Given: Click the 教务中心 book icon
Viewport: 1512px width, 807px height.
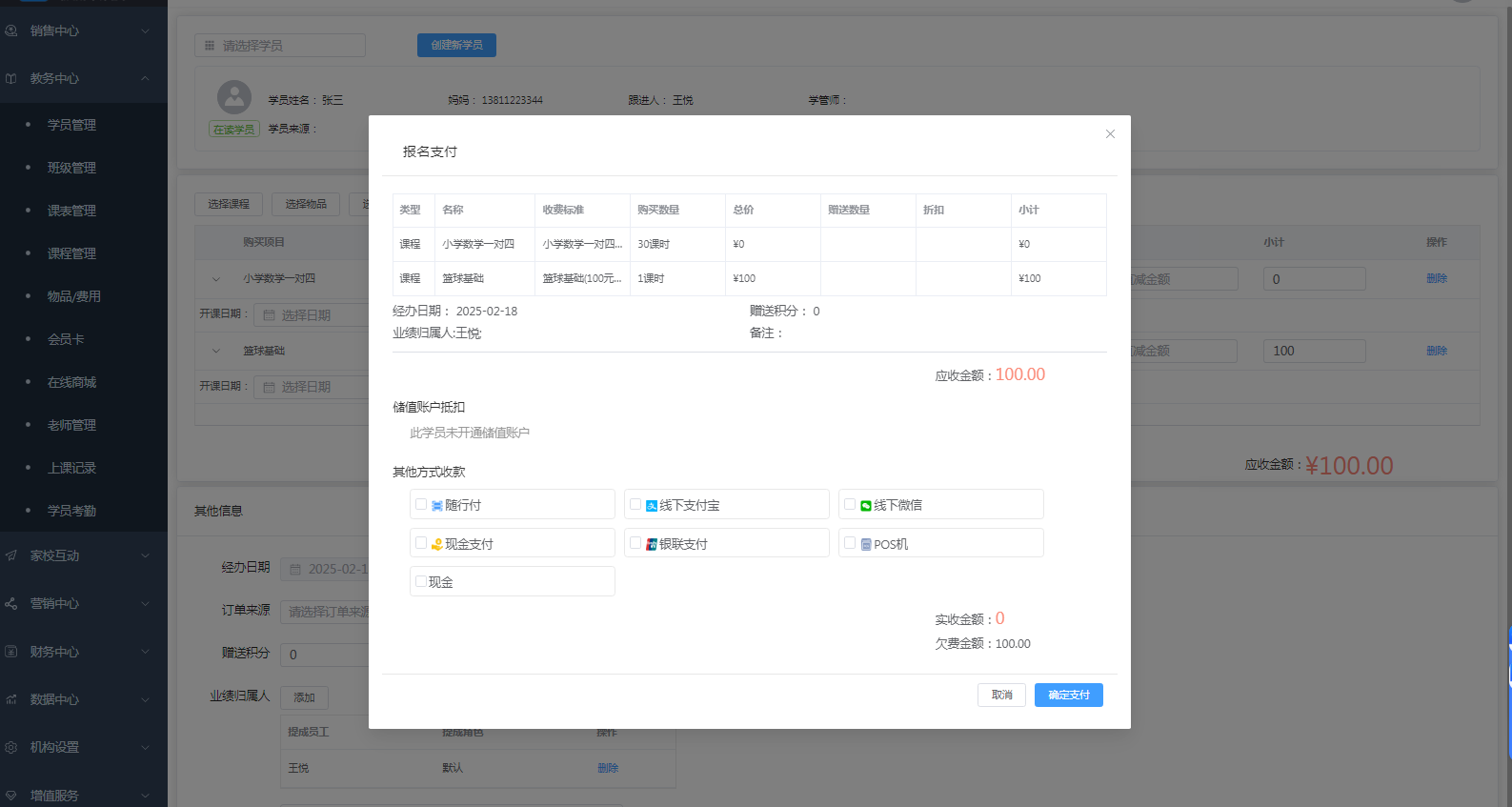Looking at the screenshot, I should point(11,78).
